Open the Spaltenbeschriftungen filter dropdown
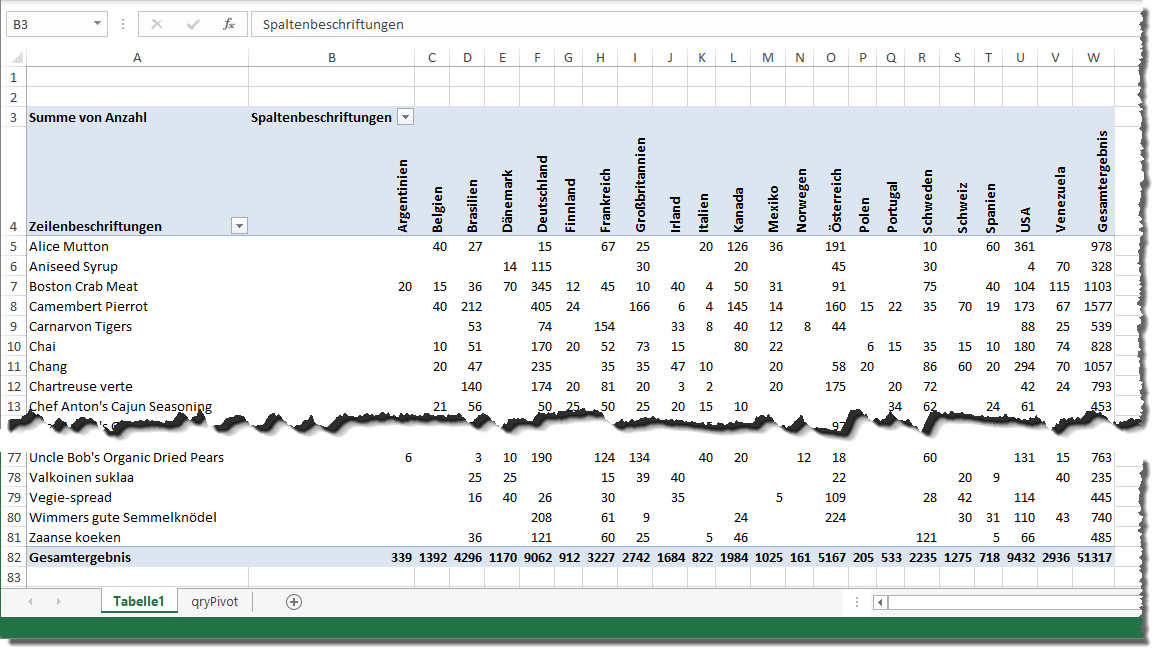Viewport: 1159px width, 654px height. point(405,117)
